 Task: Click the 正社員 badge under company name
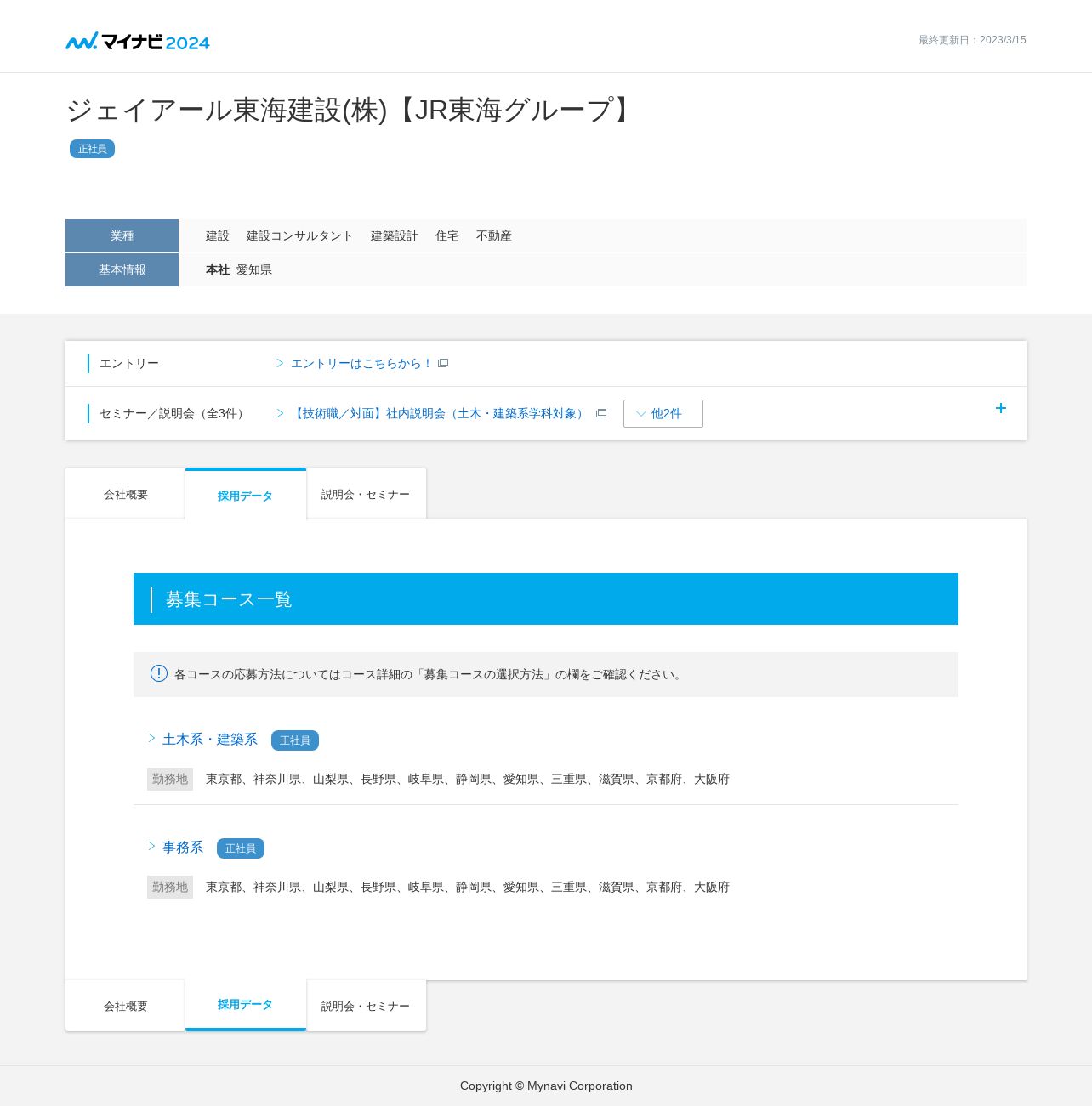coord(92,149)
